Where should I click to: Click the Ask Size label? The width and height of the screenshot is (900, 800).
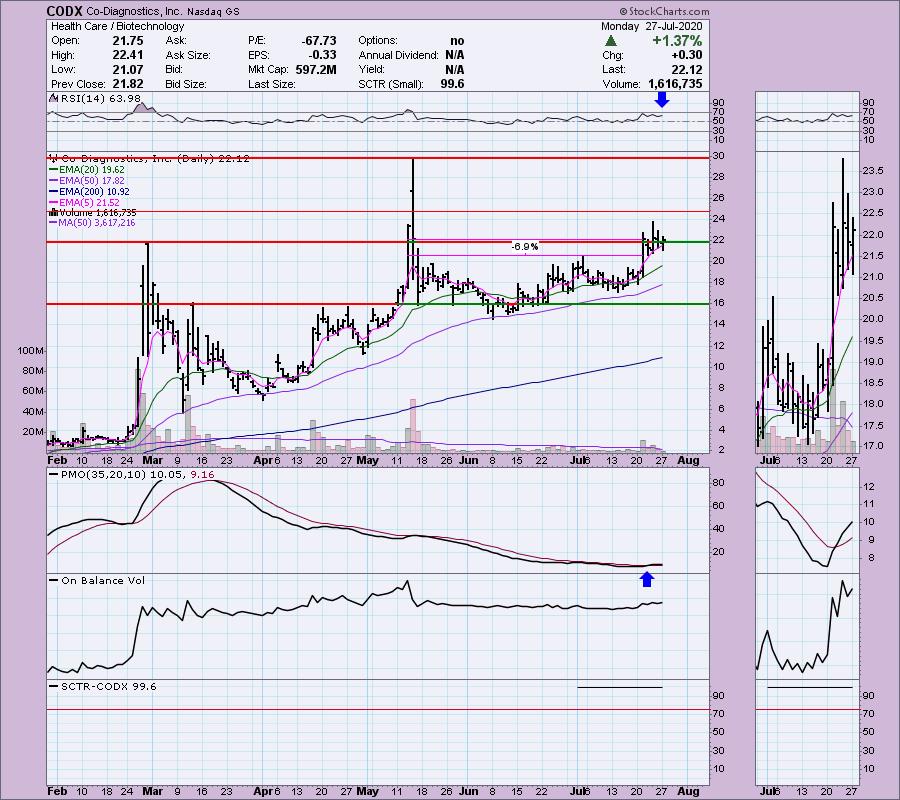188,55
